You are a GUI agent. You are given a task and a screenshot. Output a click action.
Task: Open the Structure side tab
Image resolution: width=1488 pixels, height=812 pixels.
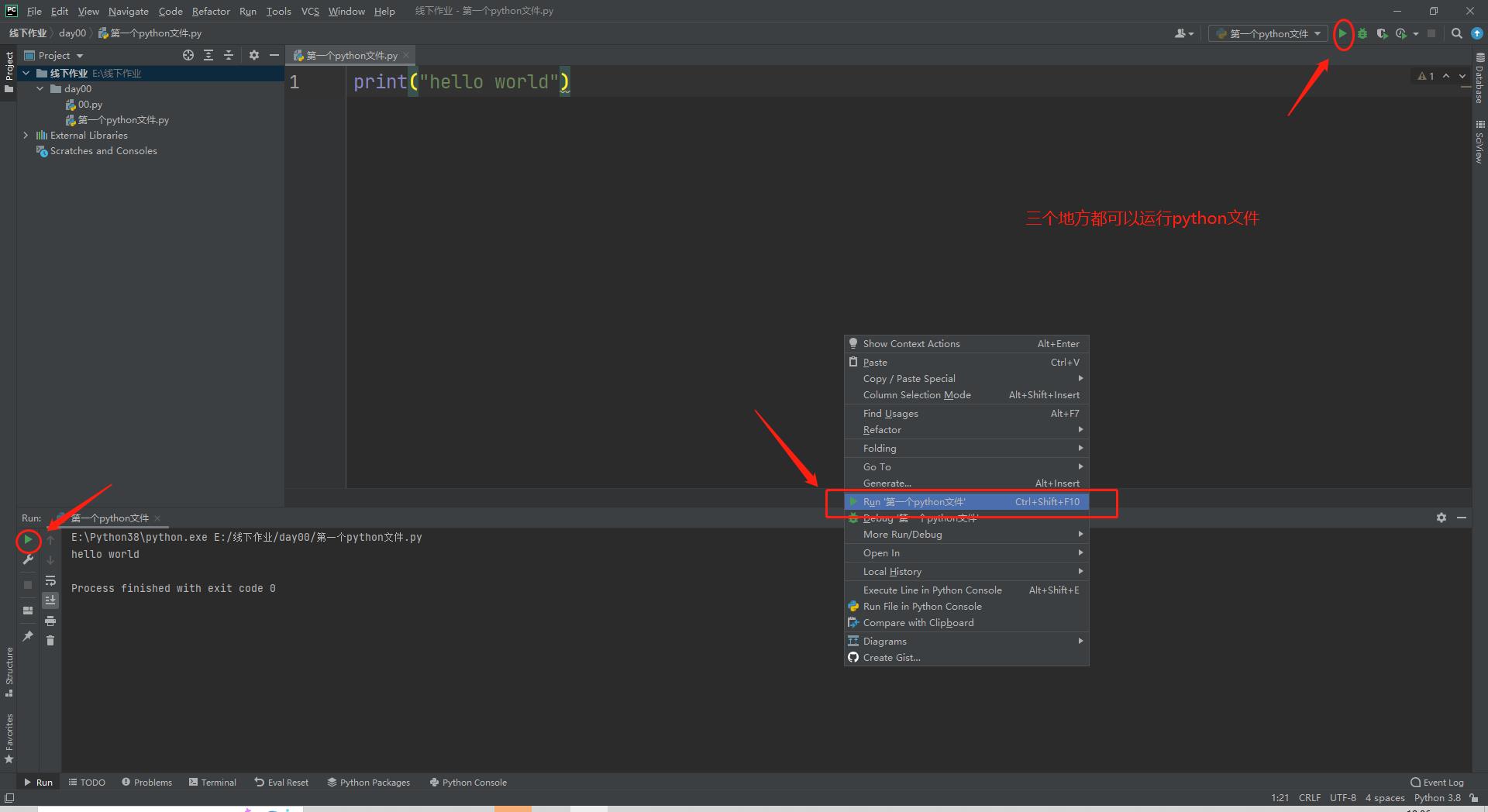point(9,671)
